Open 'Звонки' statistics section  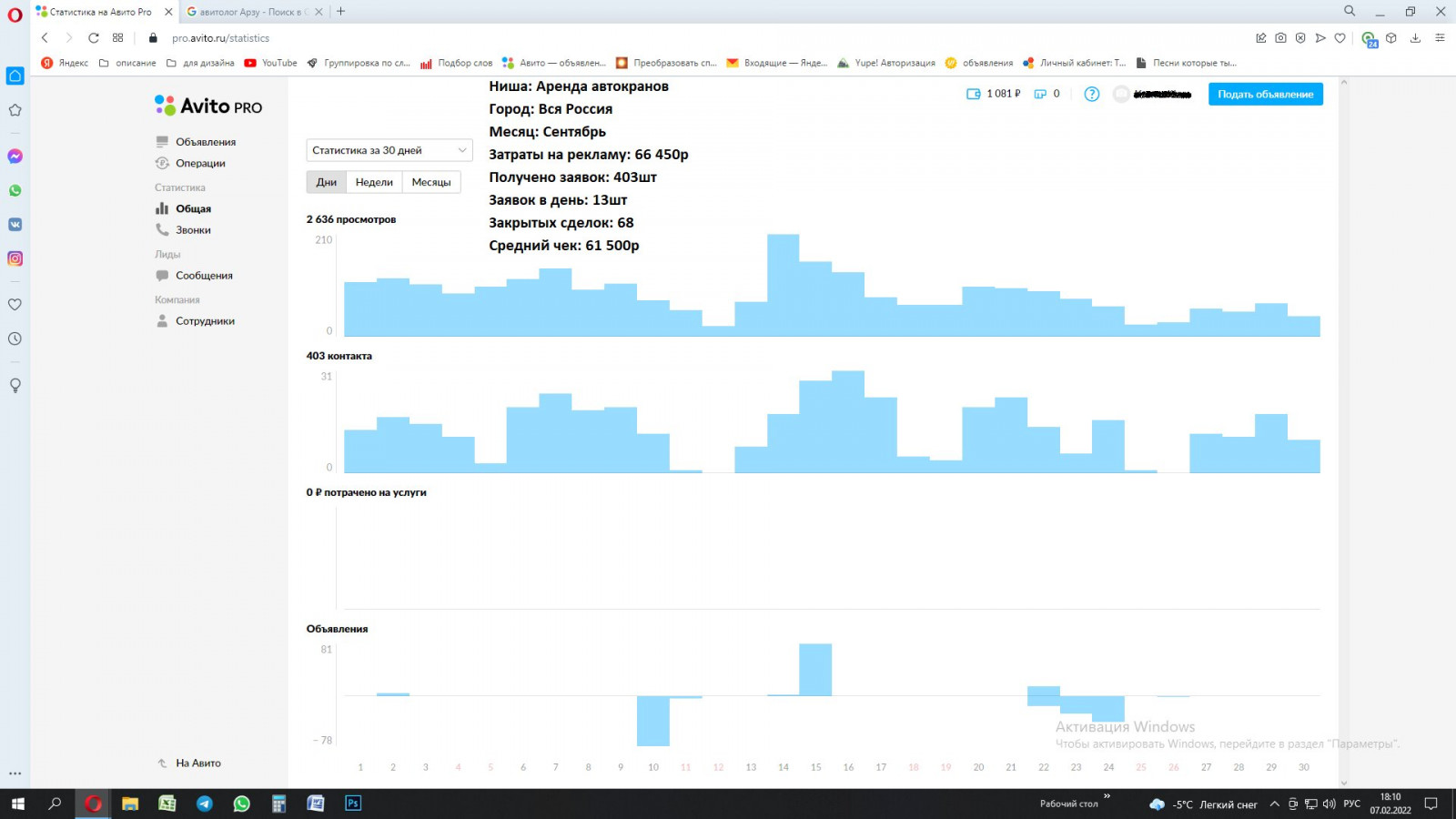pos(193,230)
